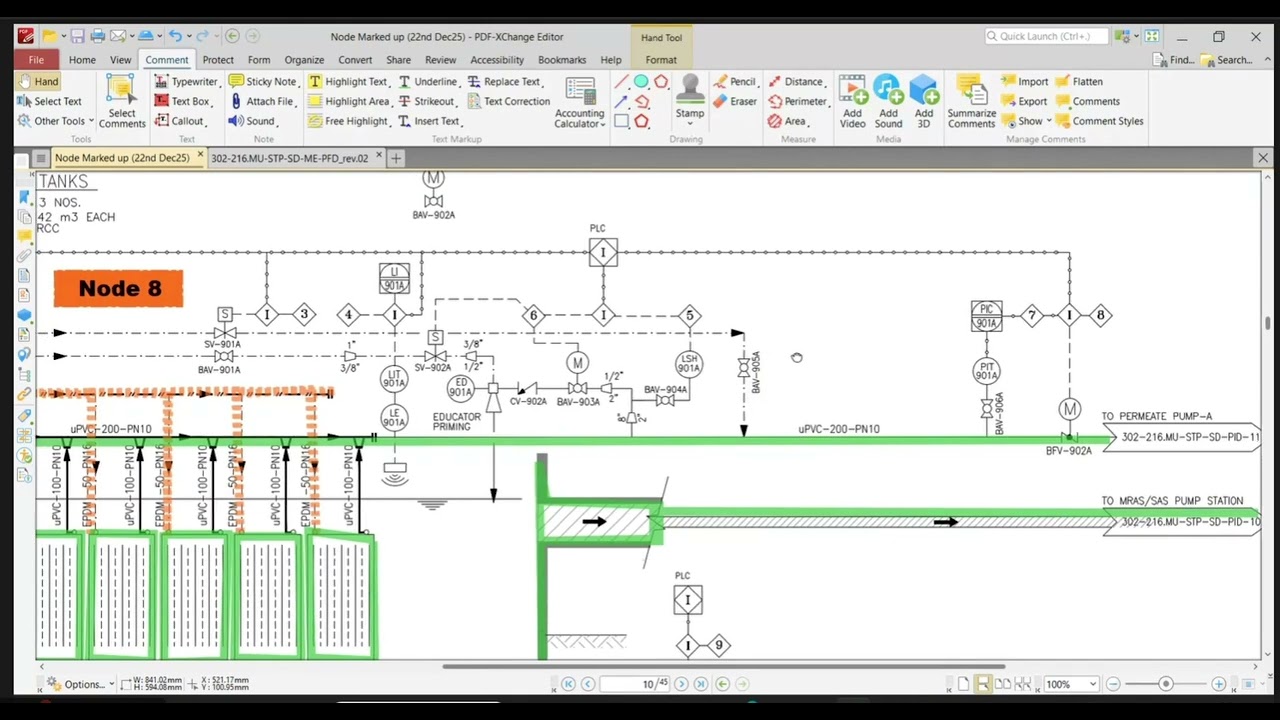Click the Print icon in quick toolbar
The width and height of the screenshot is (1280, 720).
click(97, 36)
